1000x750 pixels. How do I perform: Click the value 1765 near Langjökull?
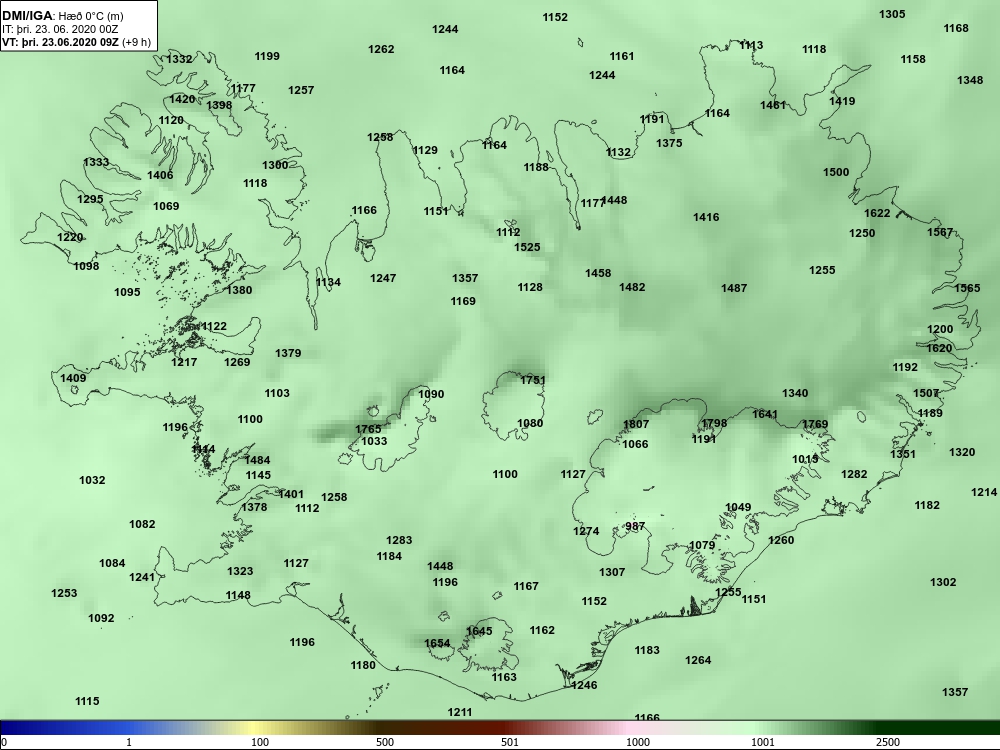click(x=369, y=430)
